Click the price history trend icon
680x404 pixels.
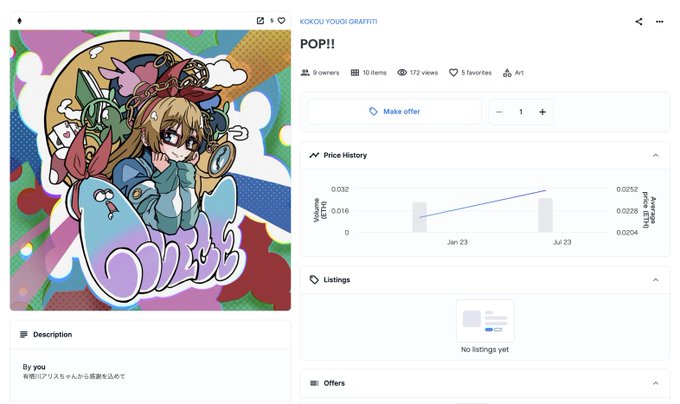[x=314, y=155]
